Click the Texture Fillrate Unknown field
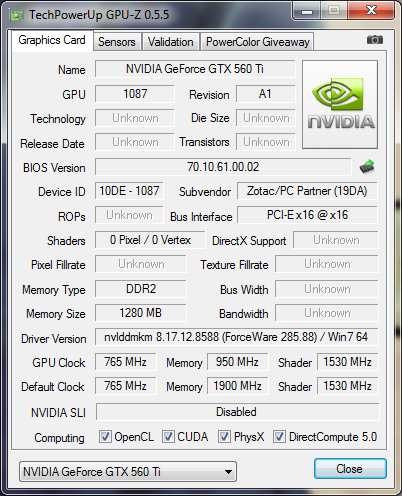 point(327,264)
